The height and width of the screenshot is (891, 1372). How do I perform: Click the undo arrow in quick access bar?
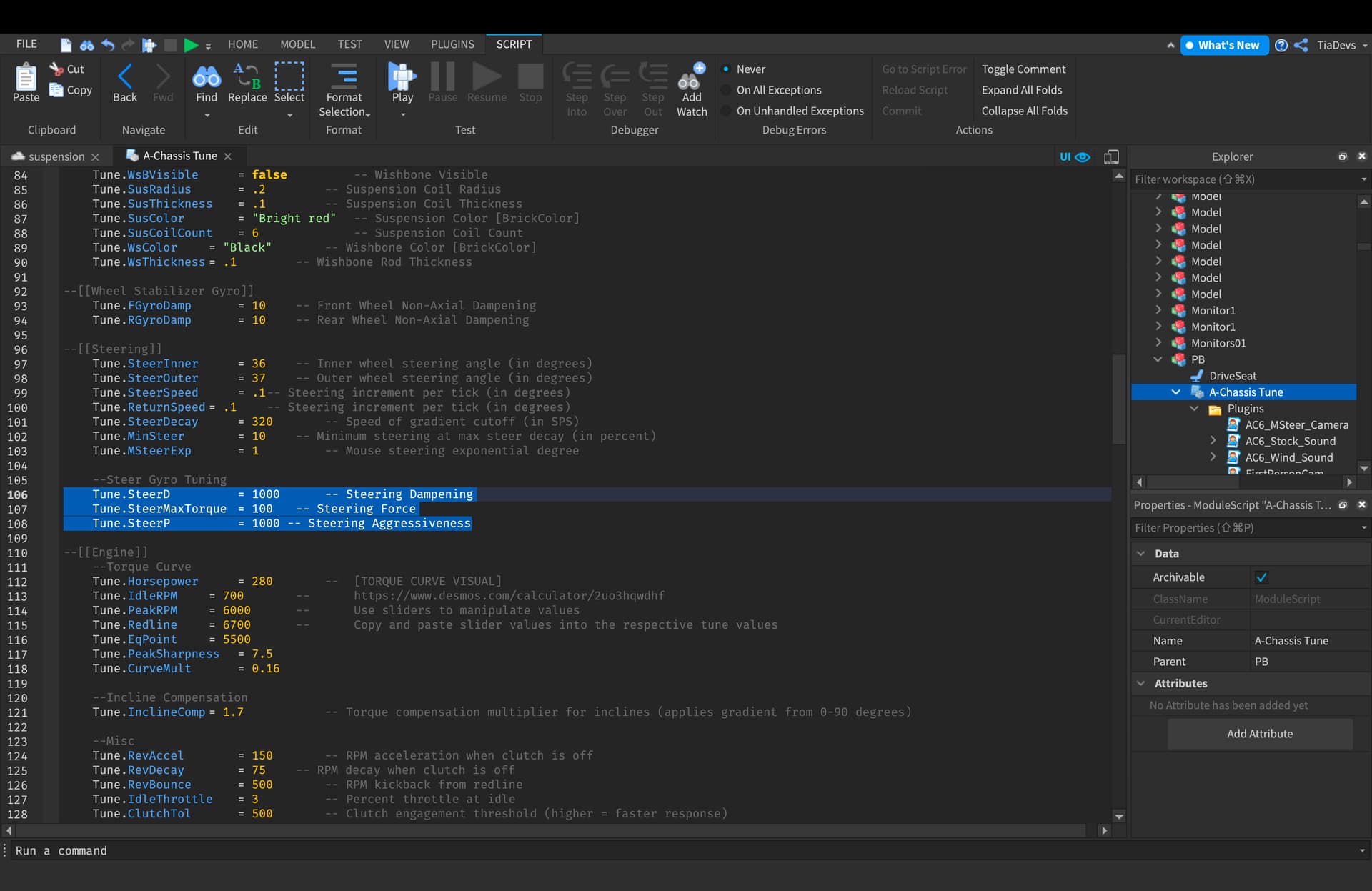click(108, 45)
